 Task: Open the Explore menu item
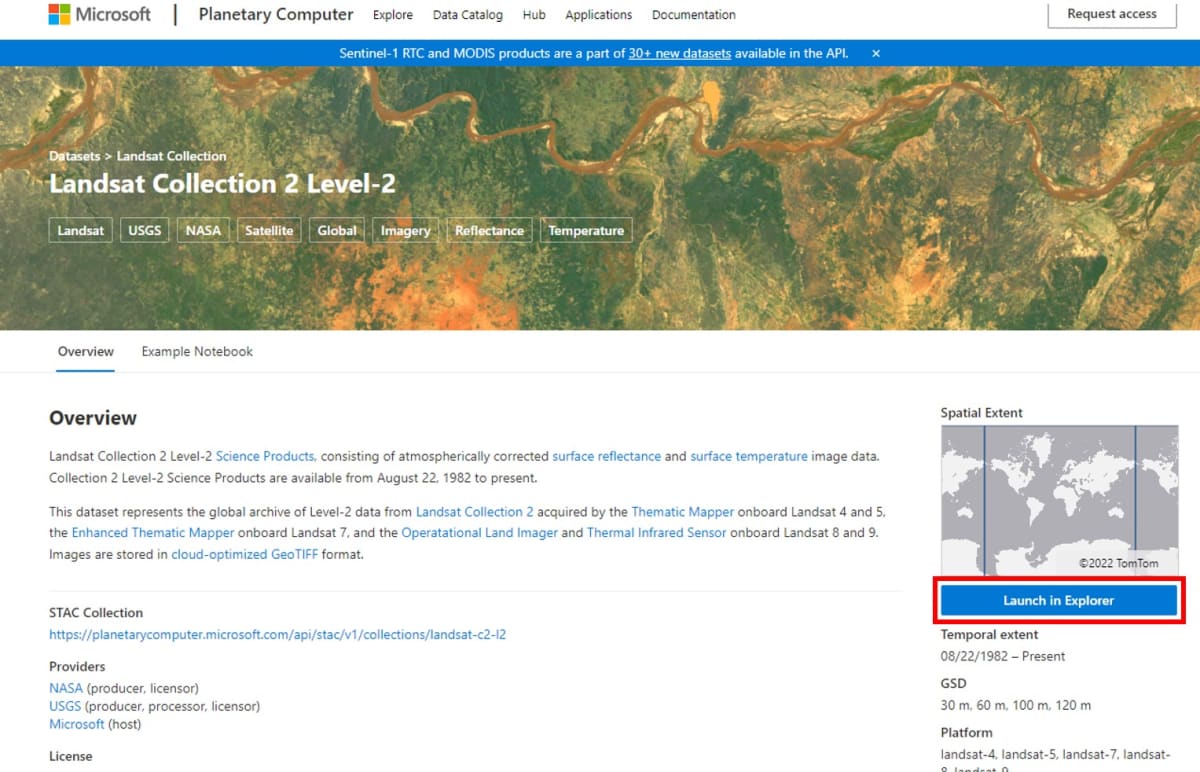(393, 15)
